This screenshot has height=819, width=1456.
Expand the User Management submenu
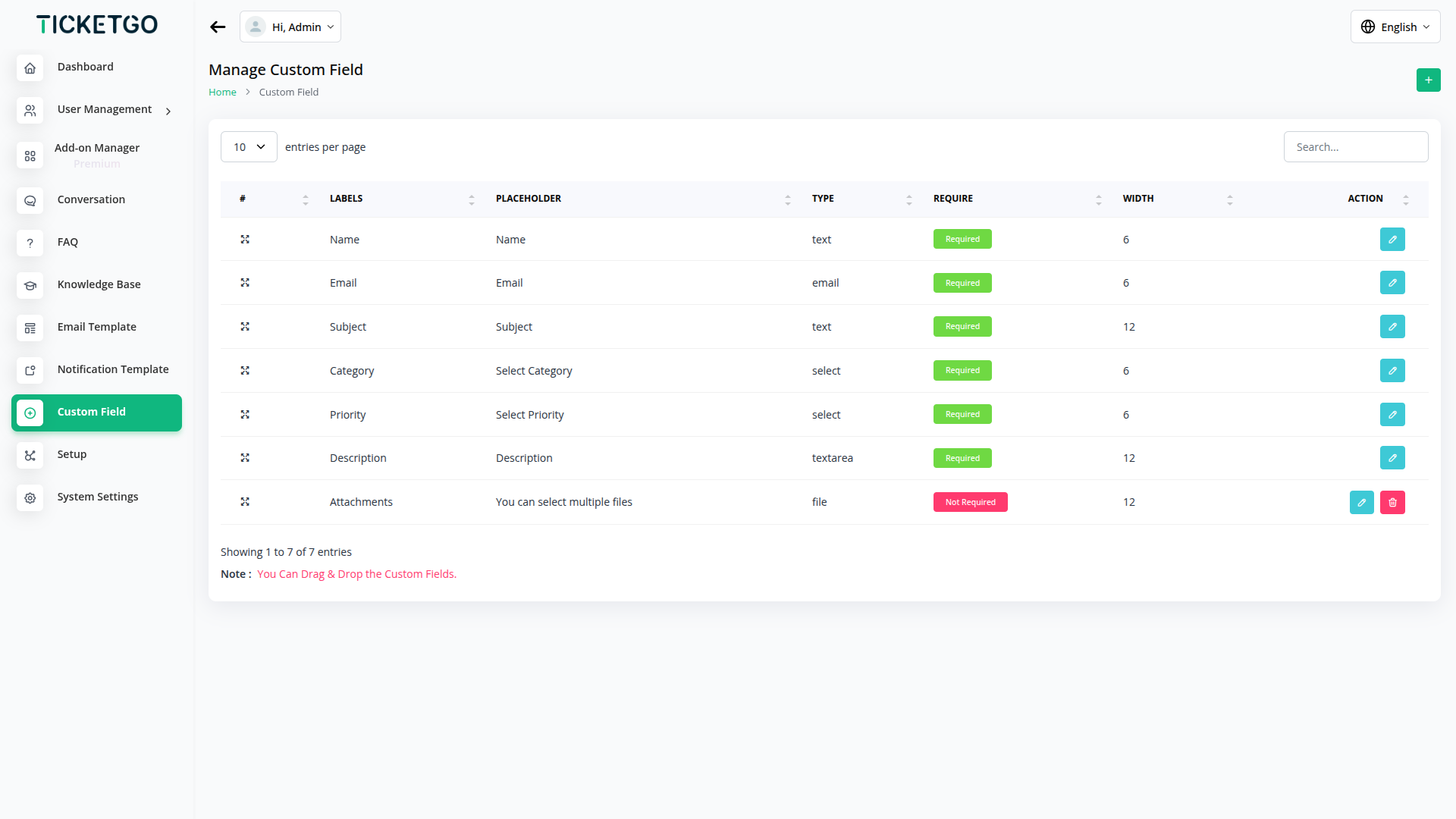point(105,110)
